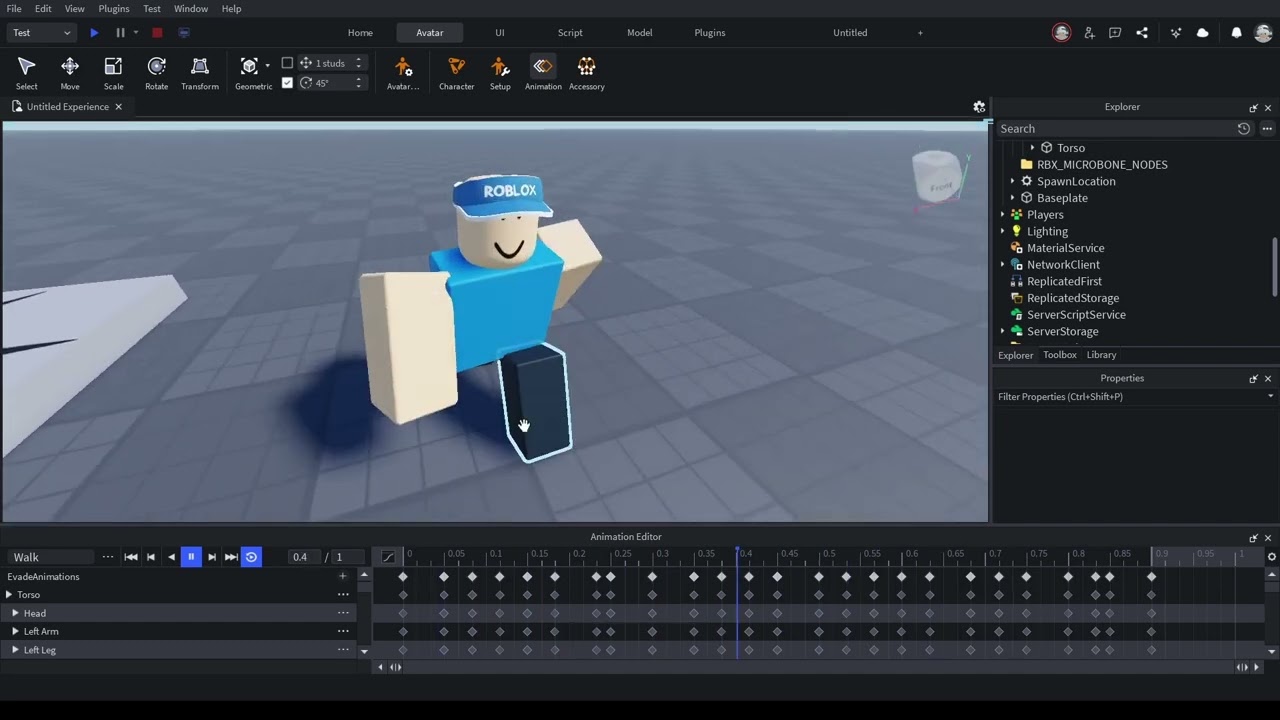Switch to the Library panel tab

click(x=1101, y=355)
